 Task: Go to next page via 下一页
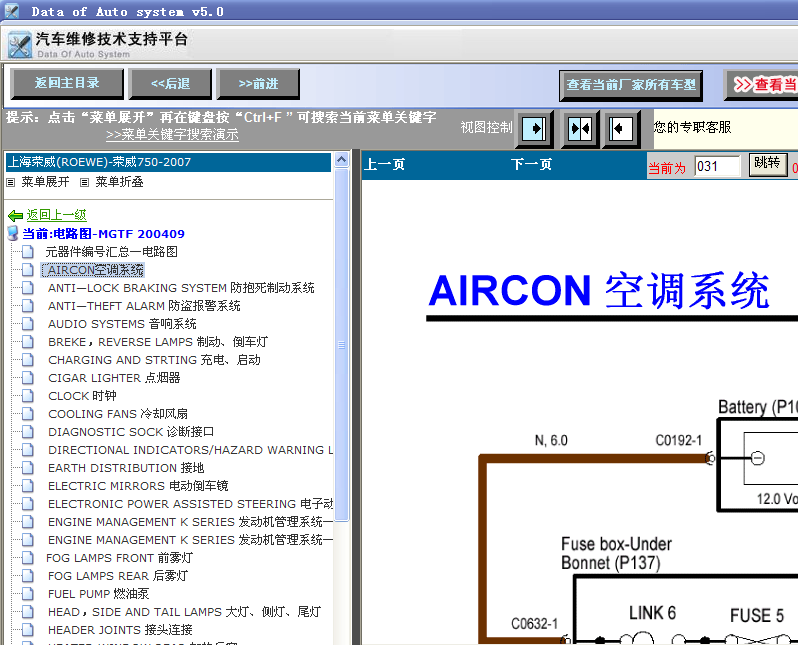pyautogui.click(x=531, y=164)
